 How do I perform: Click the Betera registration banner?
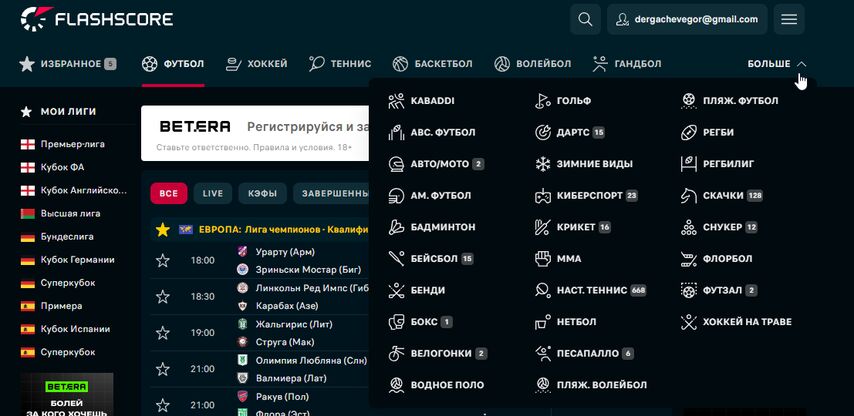(x=255, y=133)
